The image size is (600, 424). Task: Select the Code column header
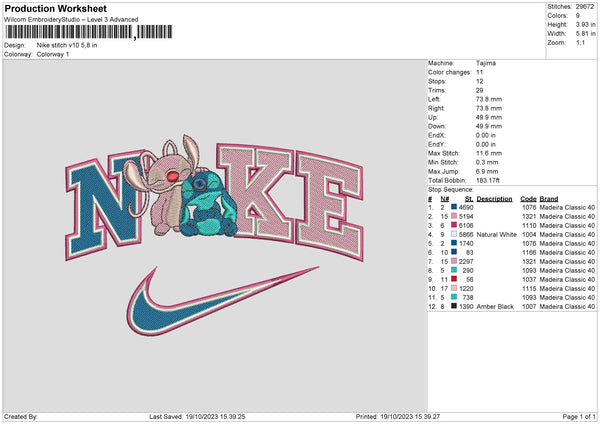coord(528,199)
